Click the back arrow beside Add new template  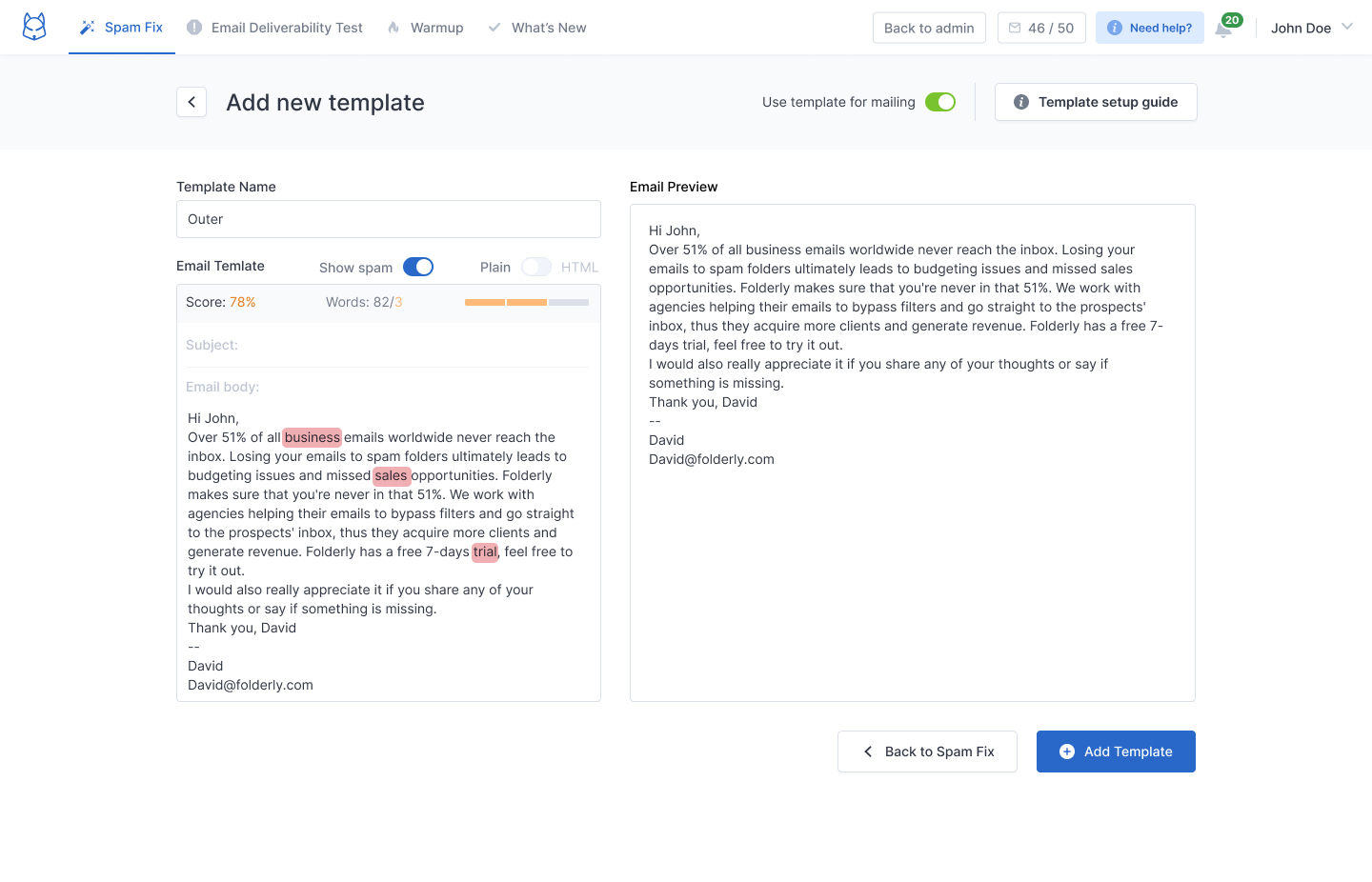pos(192,102)
